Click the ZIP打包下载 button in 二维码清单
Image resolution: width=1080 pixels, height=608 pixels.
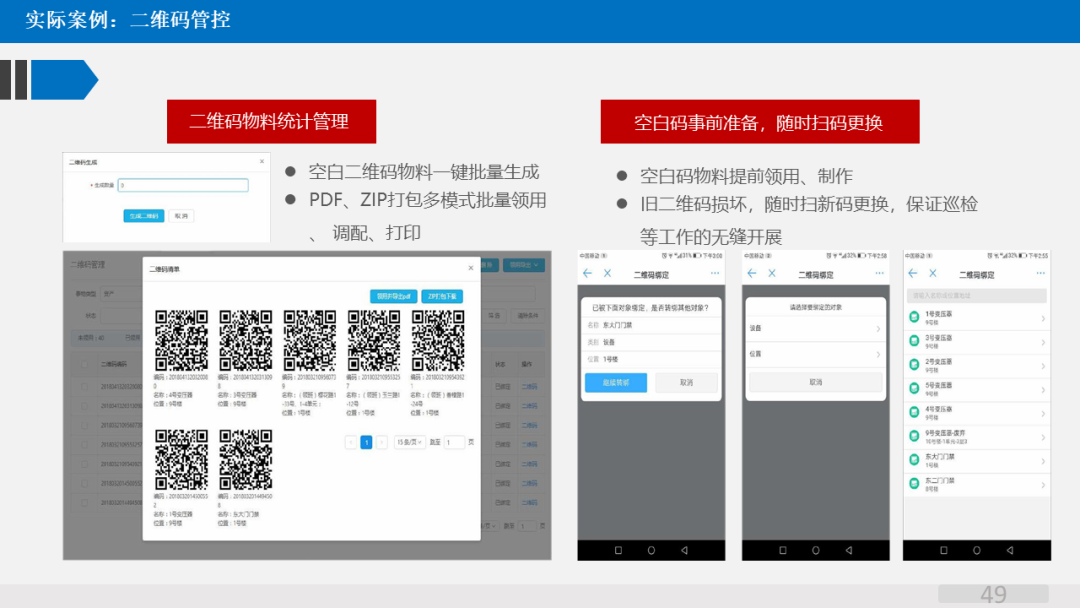click(x=441, y=296)
